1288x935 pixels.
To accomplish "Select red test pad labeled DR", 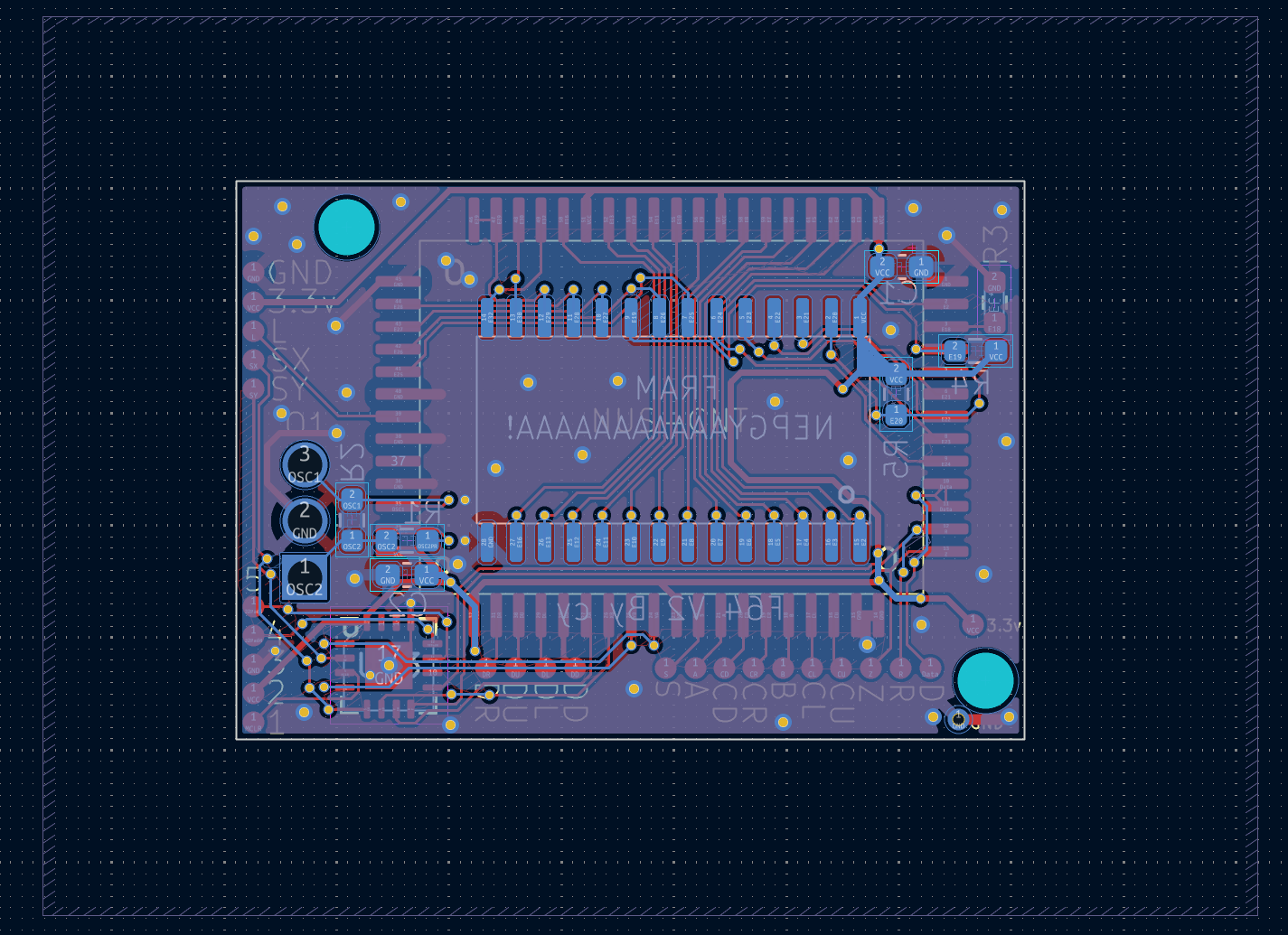I will tap(486, 669).
